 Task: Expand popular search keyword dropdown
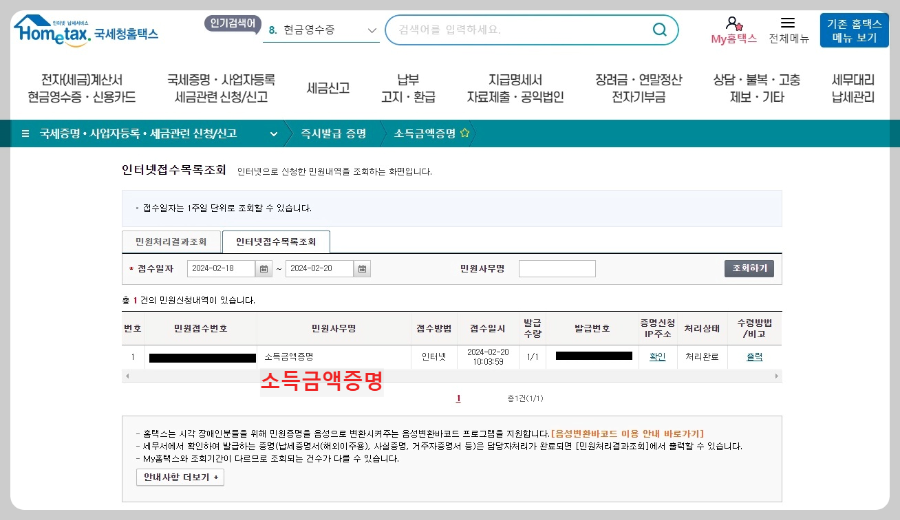[x=371, y=30]
